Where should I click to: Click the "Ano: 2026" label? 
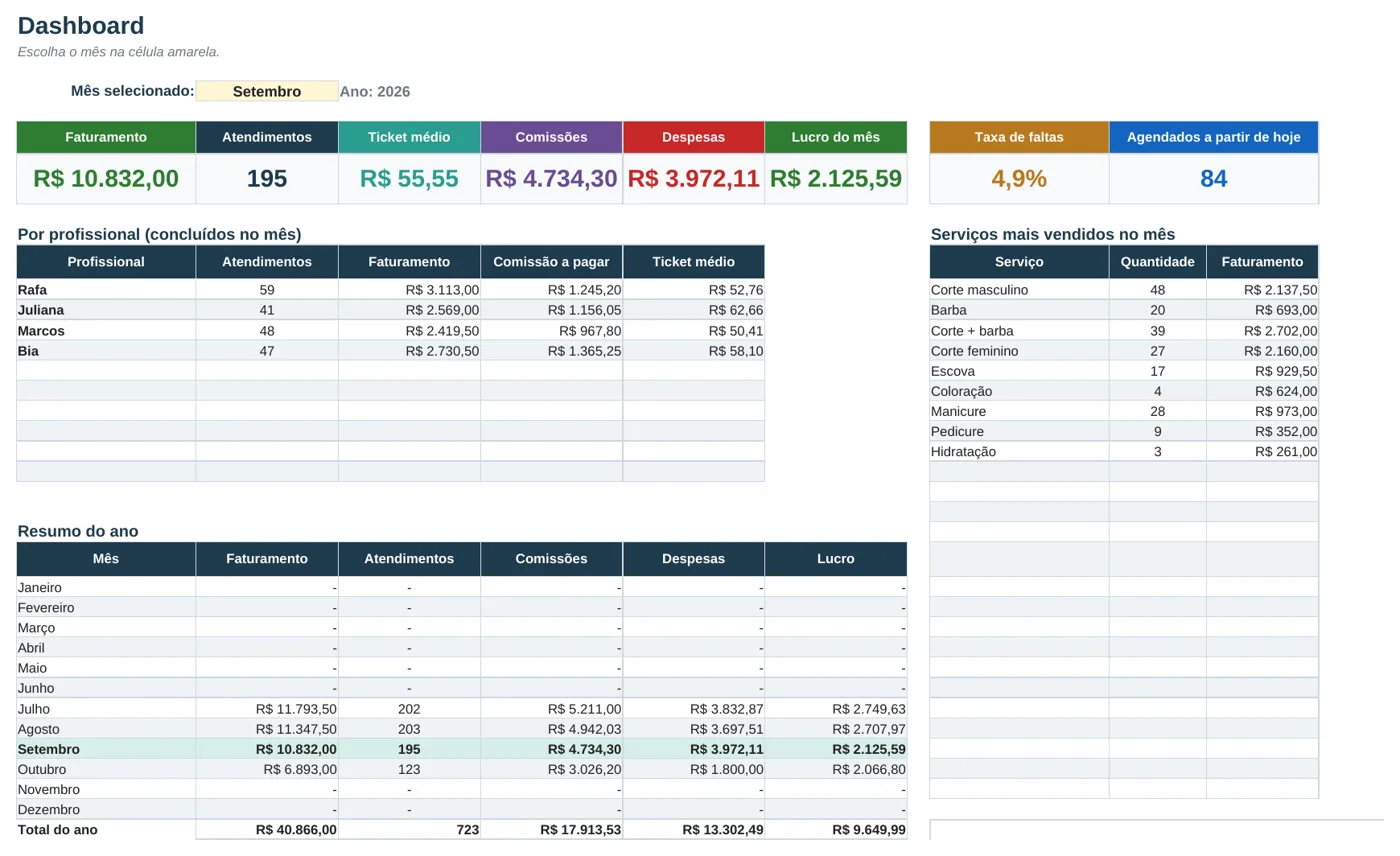[375, 91]
